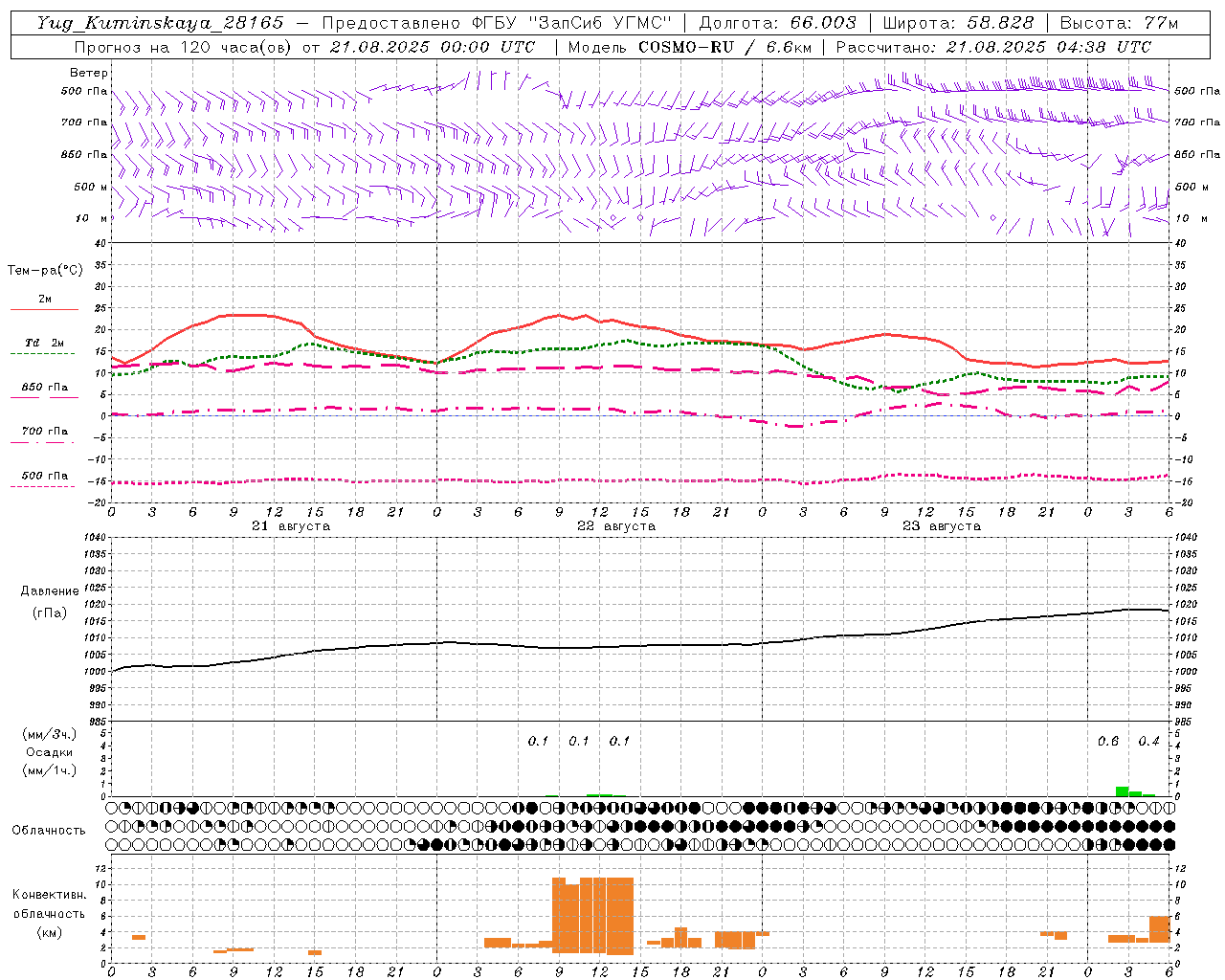Click the solid line sample under 2м legend
Viewport: 1225px width, 980px height.
click(44, 309)
